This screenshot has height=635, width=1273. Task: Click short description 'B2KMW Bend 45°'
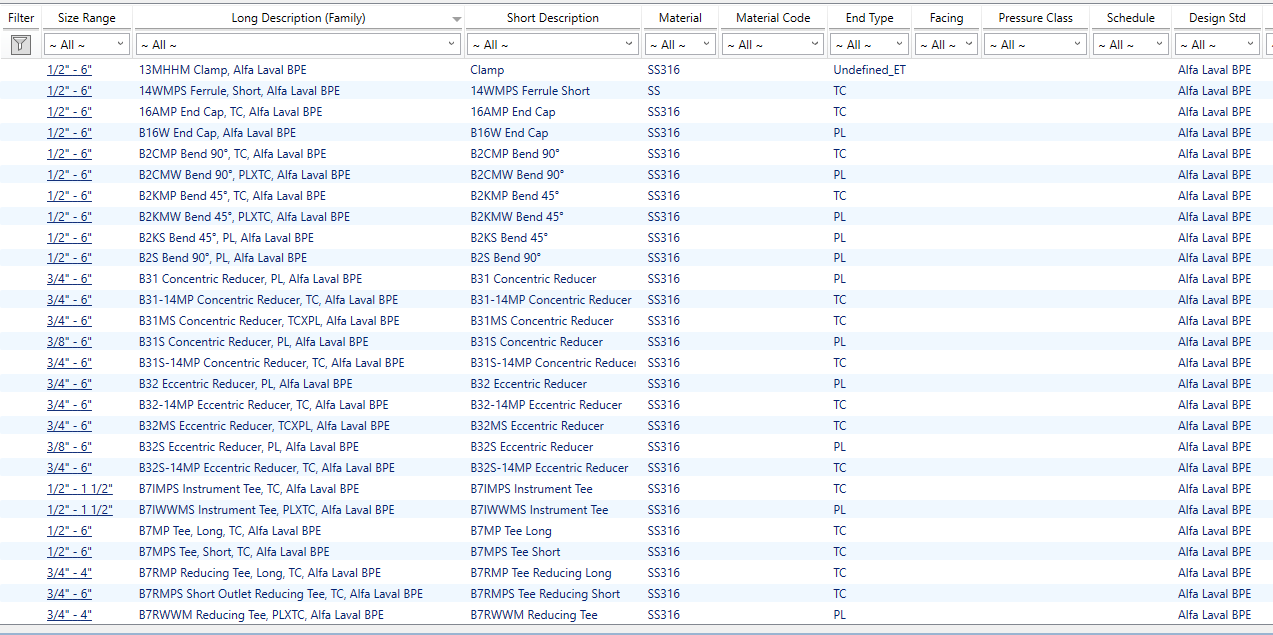[x=517, y=217]
